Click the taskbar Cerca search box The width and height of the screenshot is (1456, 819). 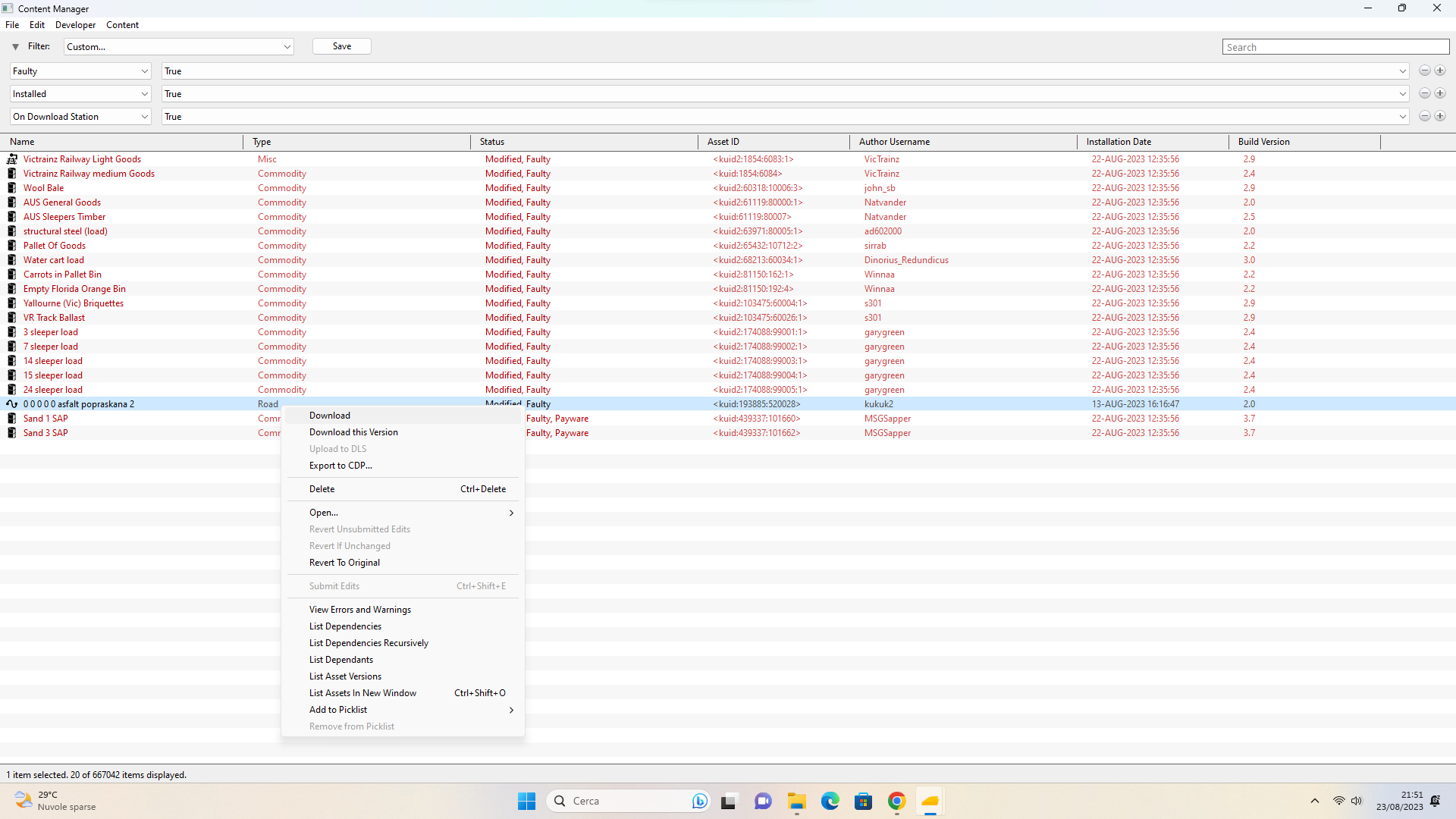pyautogui.click(x=628, y=801)
